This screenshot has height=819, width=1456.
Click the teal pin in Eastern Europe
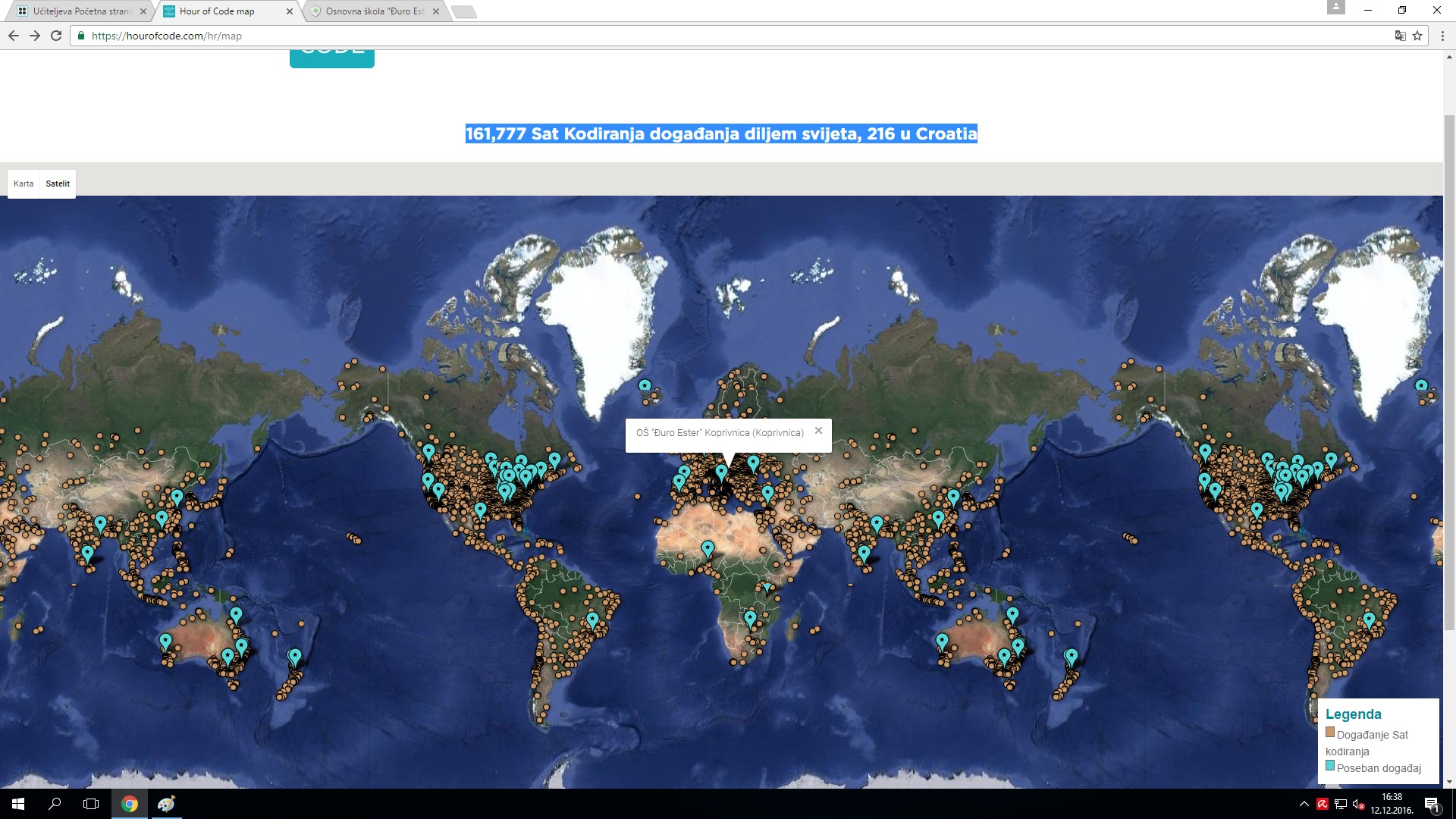pyautogui.click(x=753, y=463)
